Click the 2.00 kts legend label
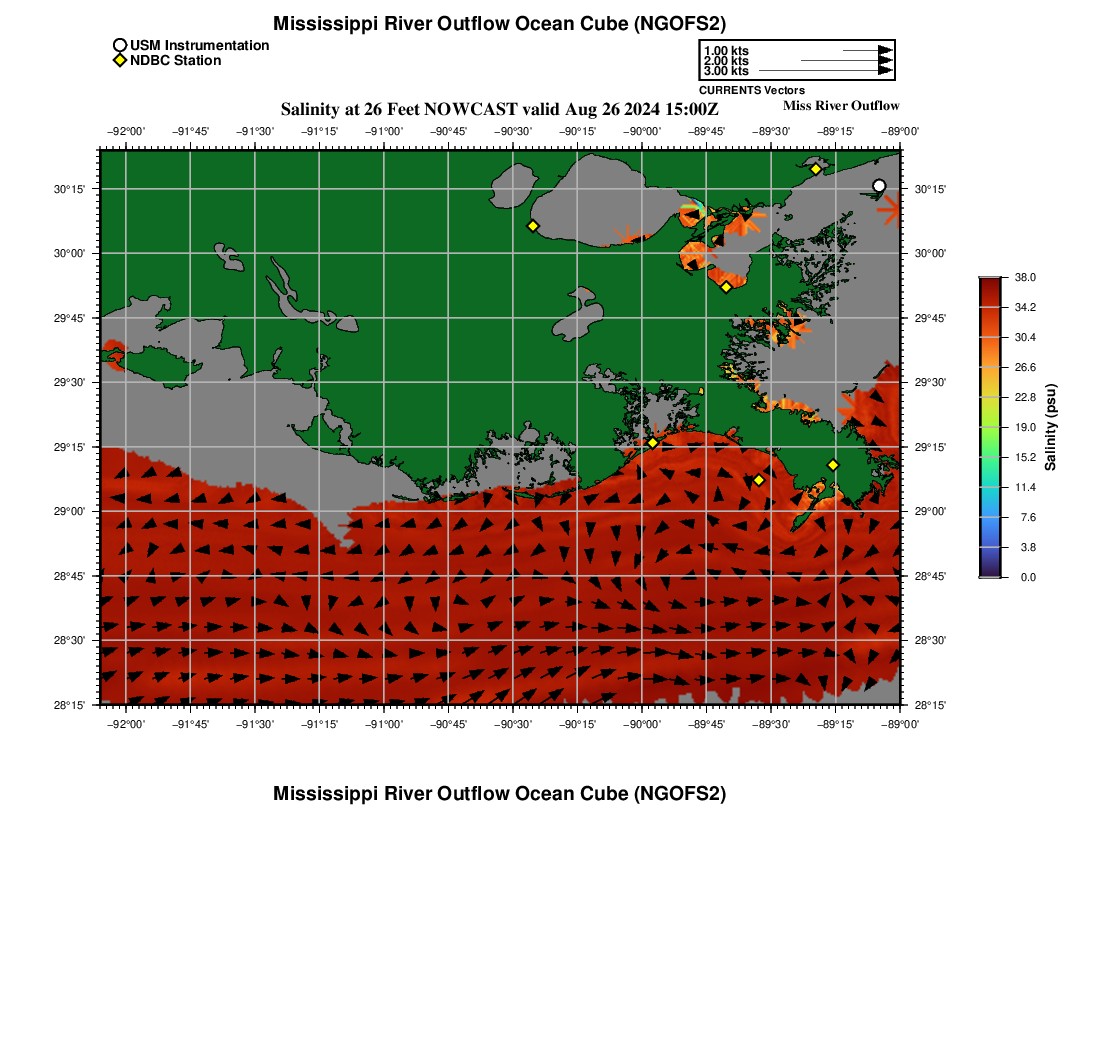The image size is (1100, 1050). click(725, 61)
